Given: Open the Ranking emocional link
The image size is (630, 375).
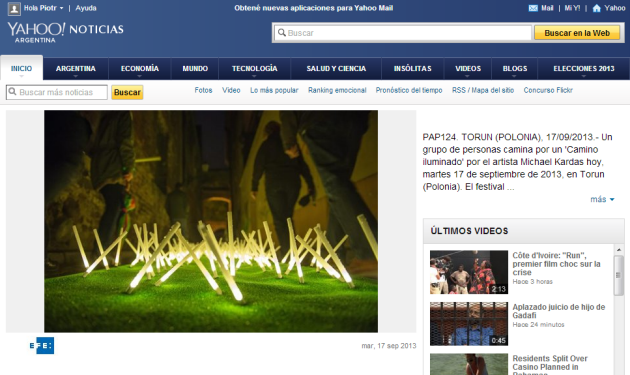Looking at the screenshot, I should (337, 90).
